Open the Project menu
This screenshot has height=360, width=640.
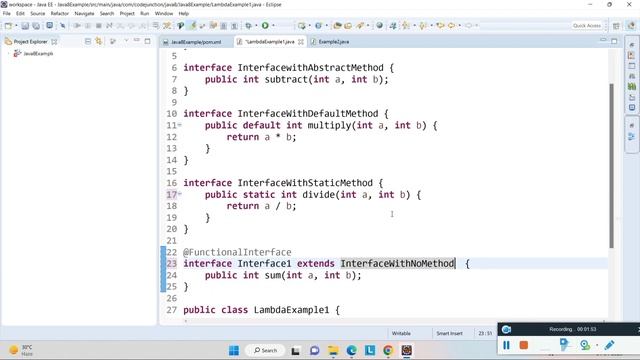[127, 13]
